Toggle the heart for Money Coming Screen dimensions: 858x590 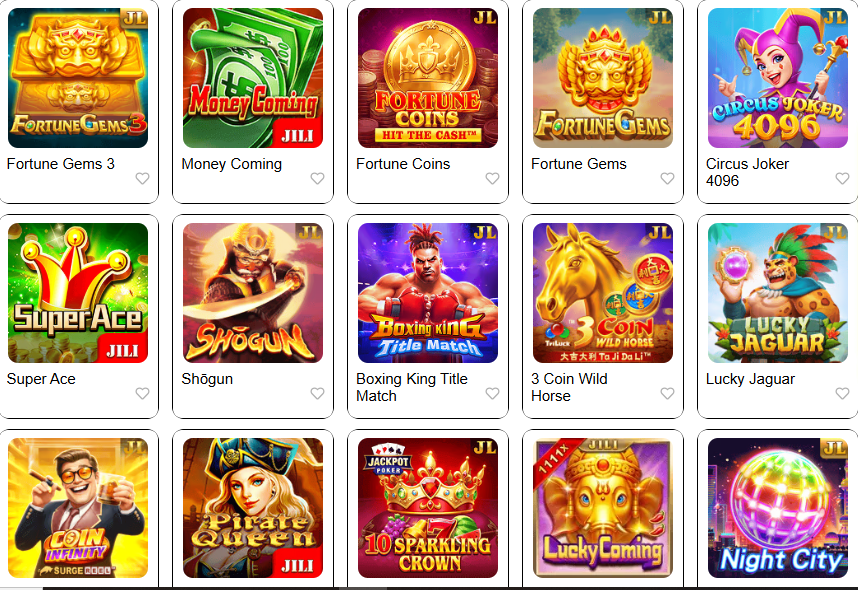[317, 178]
